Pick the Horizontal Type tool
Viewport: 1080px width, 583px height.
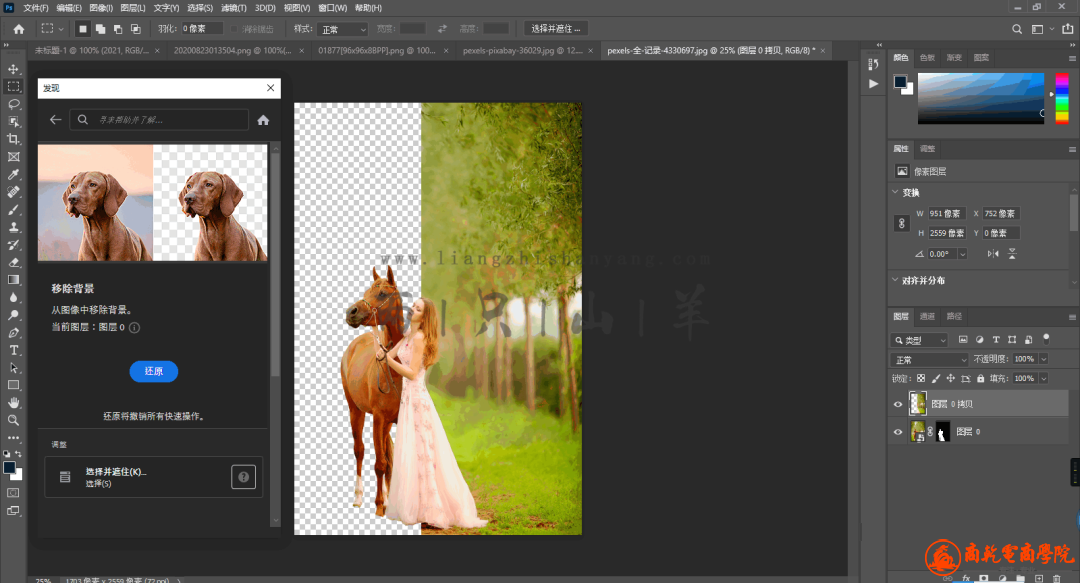point(14,350)
